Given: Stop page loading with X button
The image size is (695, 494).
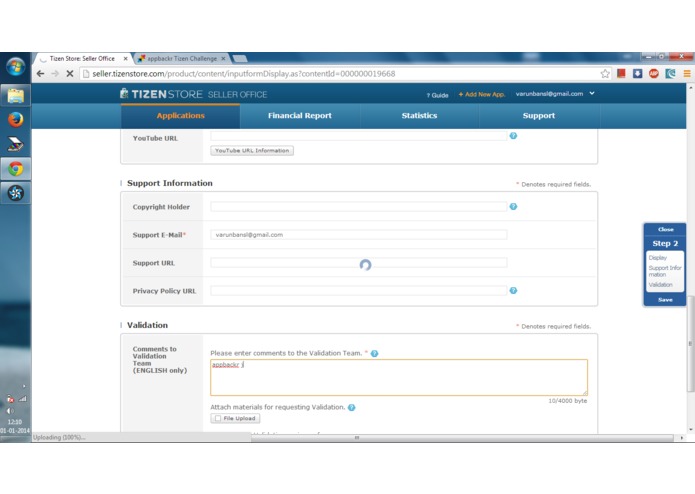Looking at the screenshot, I should (x=70, y=74).
